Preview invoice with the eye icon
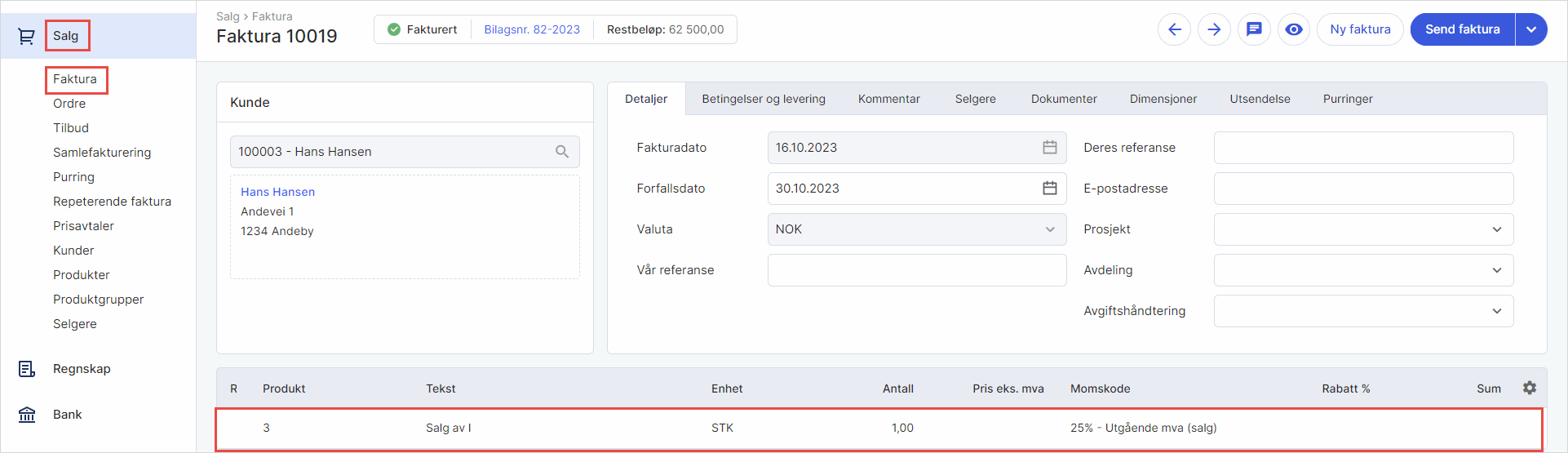Image resolution: width=1568 pixels, height=453 pixels. [1294, 29]
